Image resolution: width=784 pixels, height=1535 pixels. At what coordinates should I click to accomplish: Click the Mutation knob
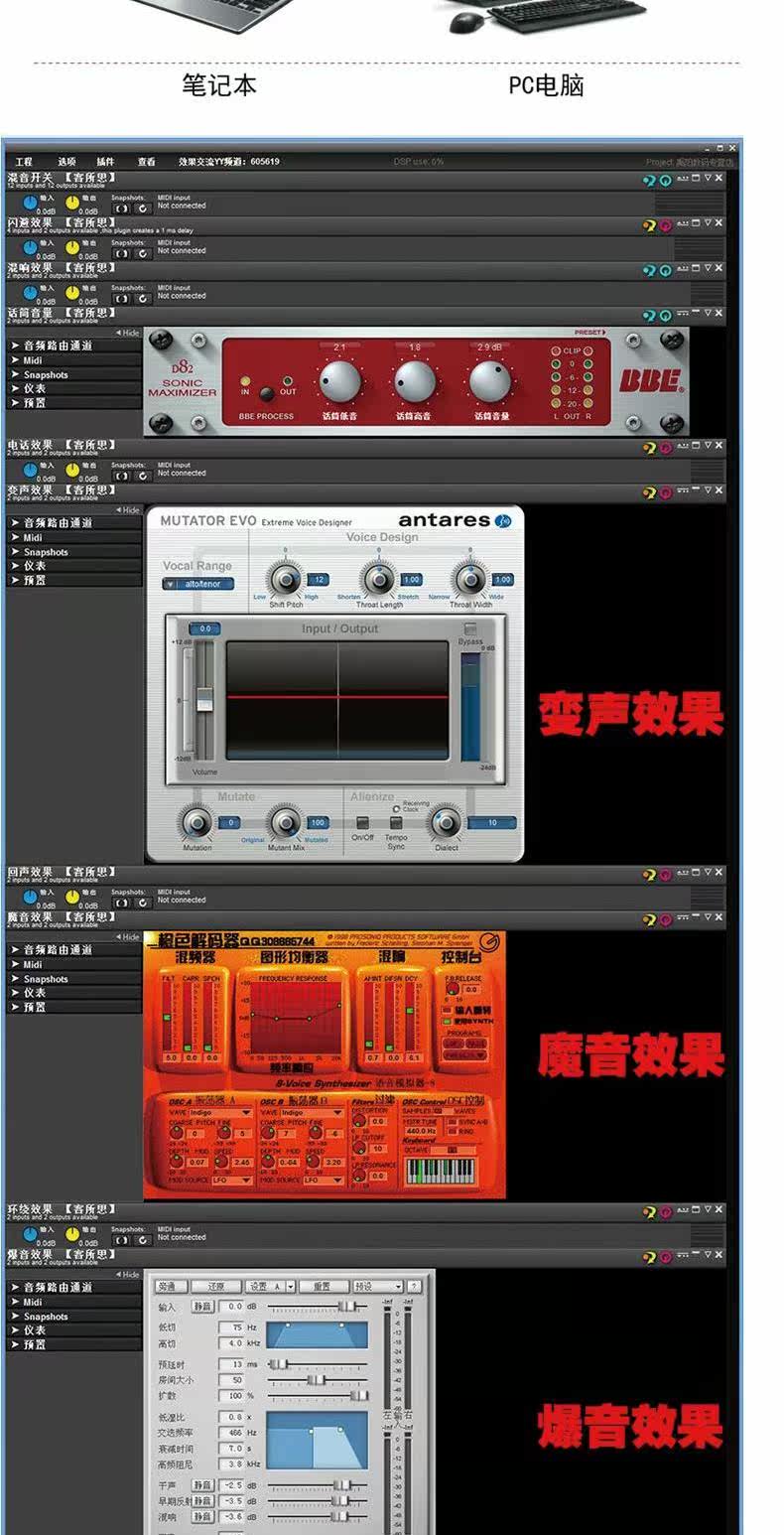pyautogui.click(x=196, y=822)
